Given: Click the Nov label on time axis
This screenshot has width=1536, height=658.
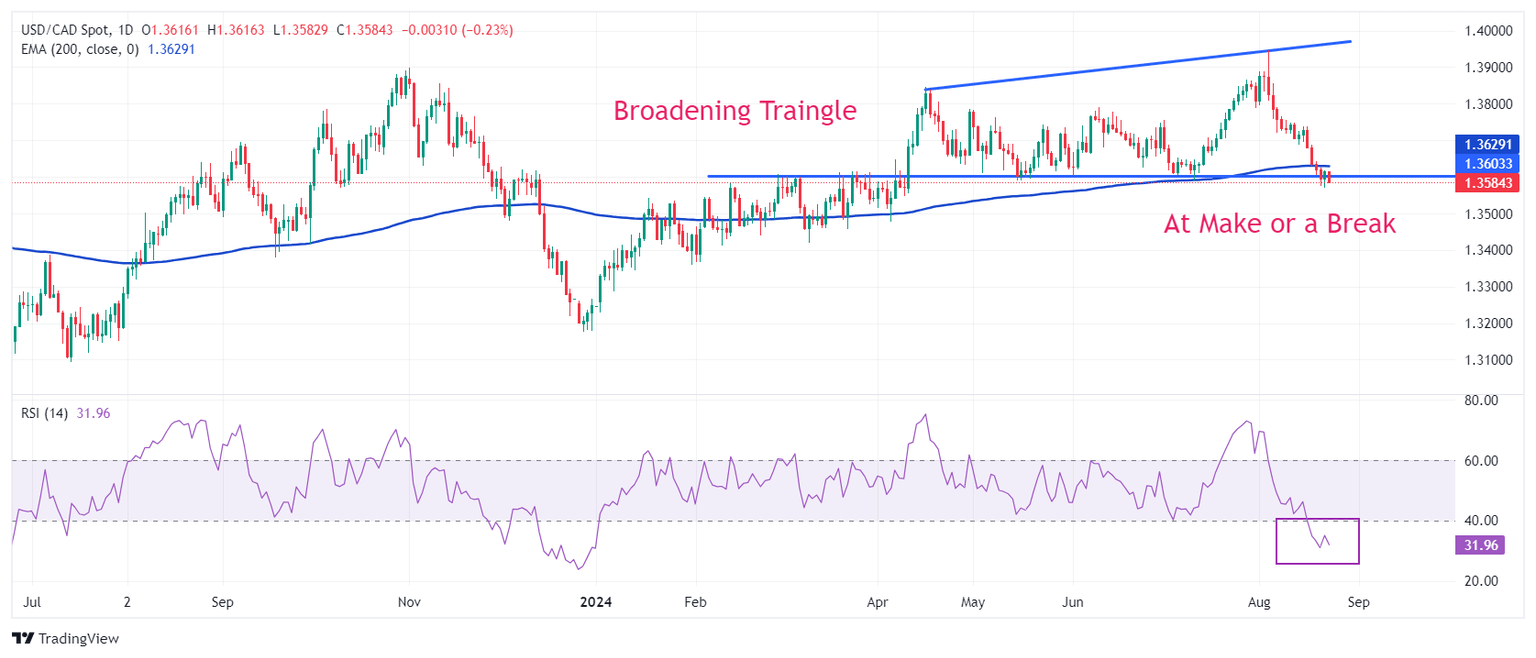Looking at the screenshot, I should (408, 603).
